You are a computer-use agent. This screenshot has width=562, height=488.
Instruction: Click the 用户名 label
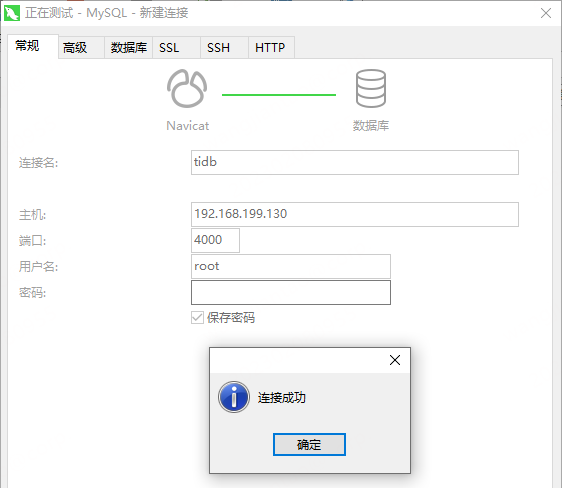click(38, 266)
